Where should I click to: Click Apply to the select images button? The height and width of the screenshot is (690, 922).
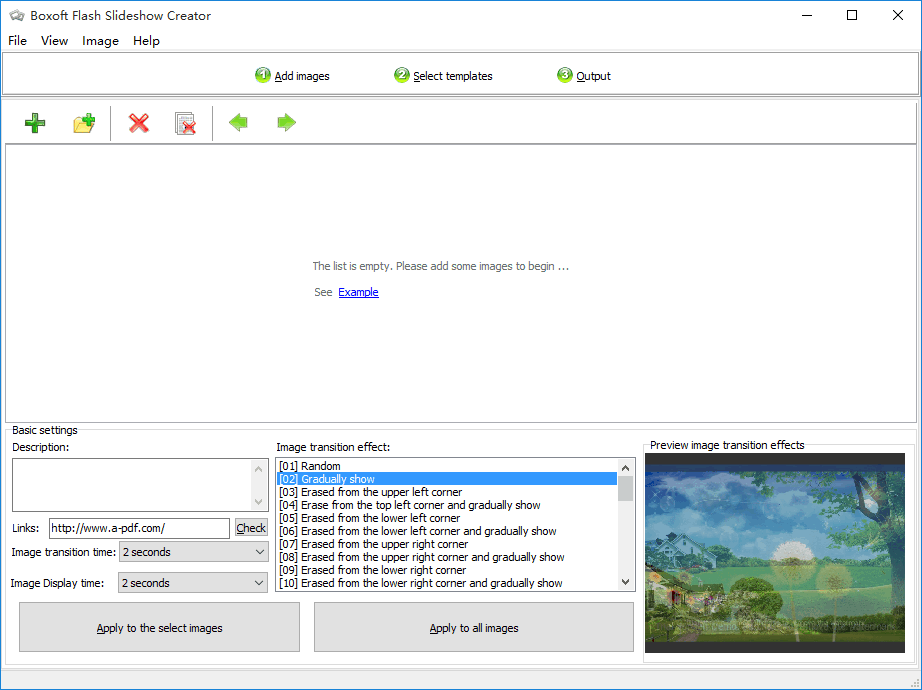point(159,628)
